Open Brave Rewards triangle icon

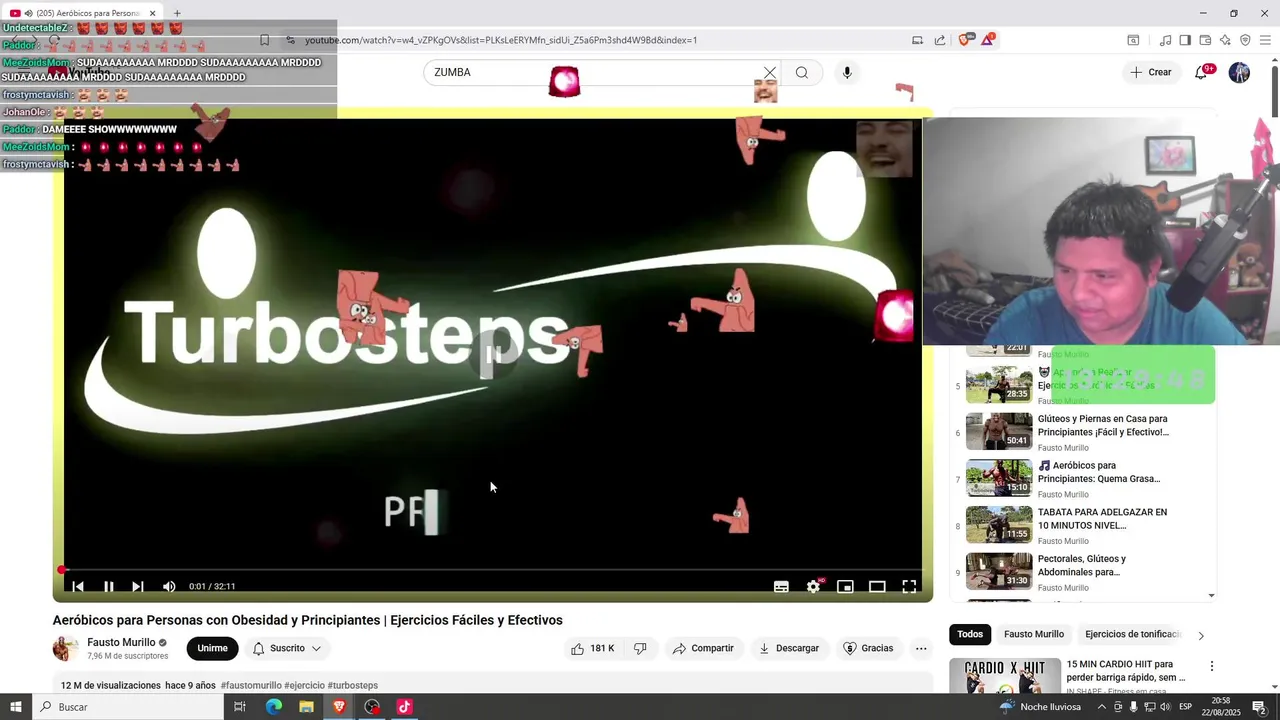(988, 40)
